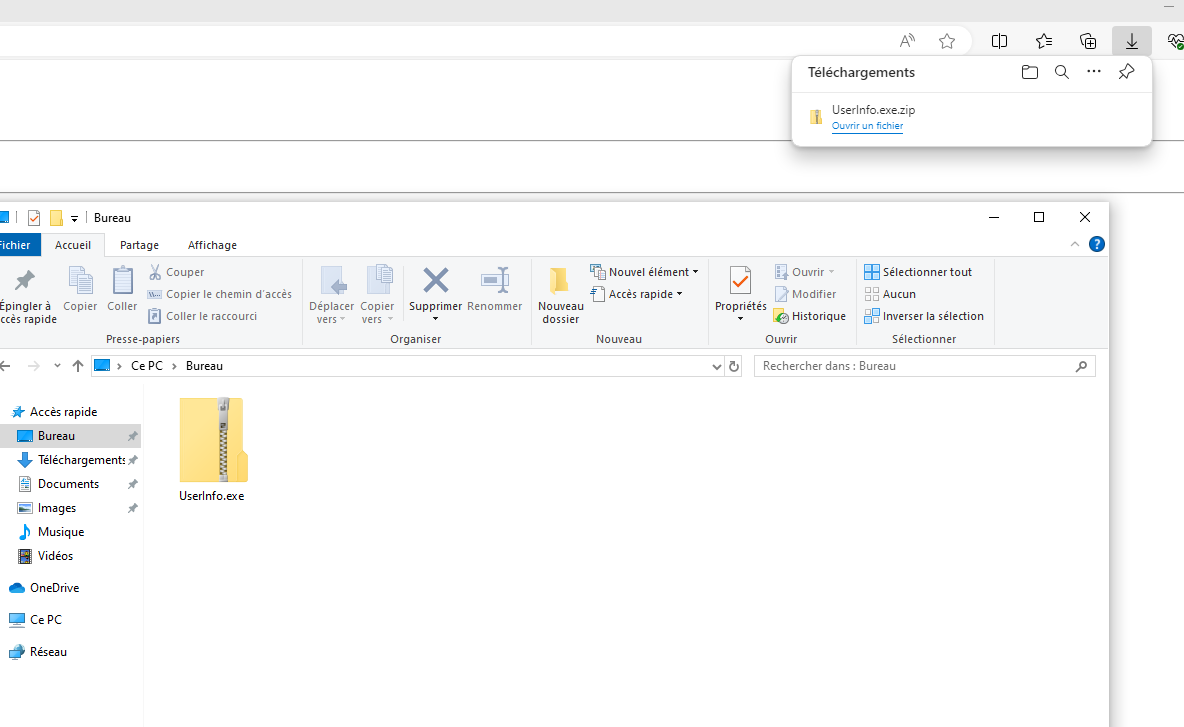Viewport: 1184px width, 727px height.
Task: Click the Ouvrir un fichier link
Action: tap(868, 125)
